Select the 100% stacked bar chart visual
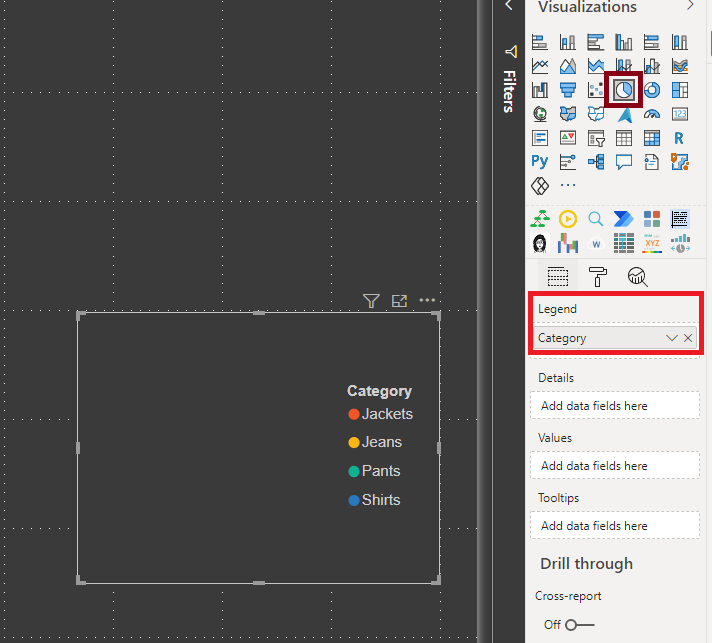Image resolution: width=712 pixels, height=643 pixels. pos(652,42)
